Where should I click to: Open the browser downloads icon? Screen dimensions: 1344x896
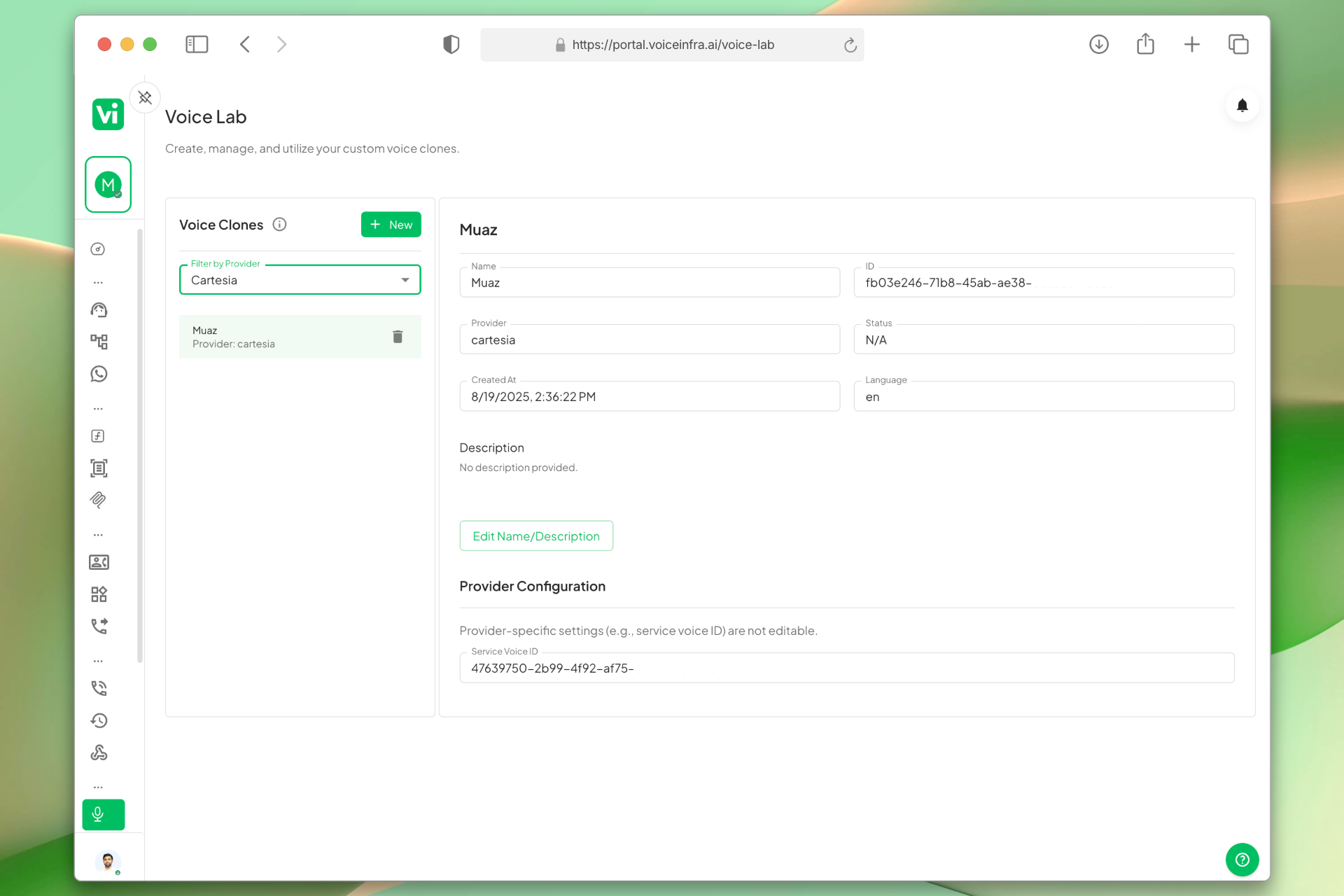tap(1099, 44)
